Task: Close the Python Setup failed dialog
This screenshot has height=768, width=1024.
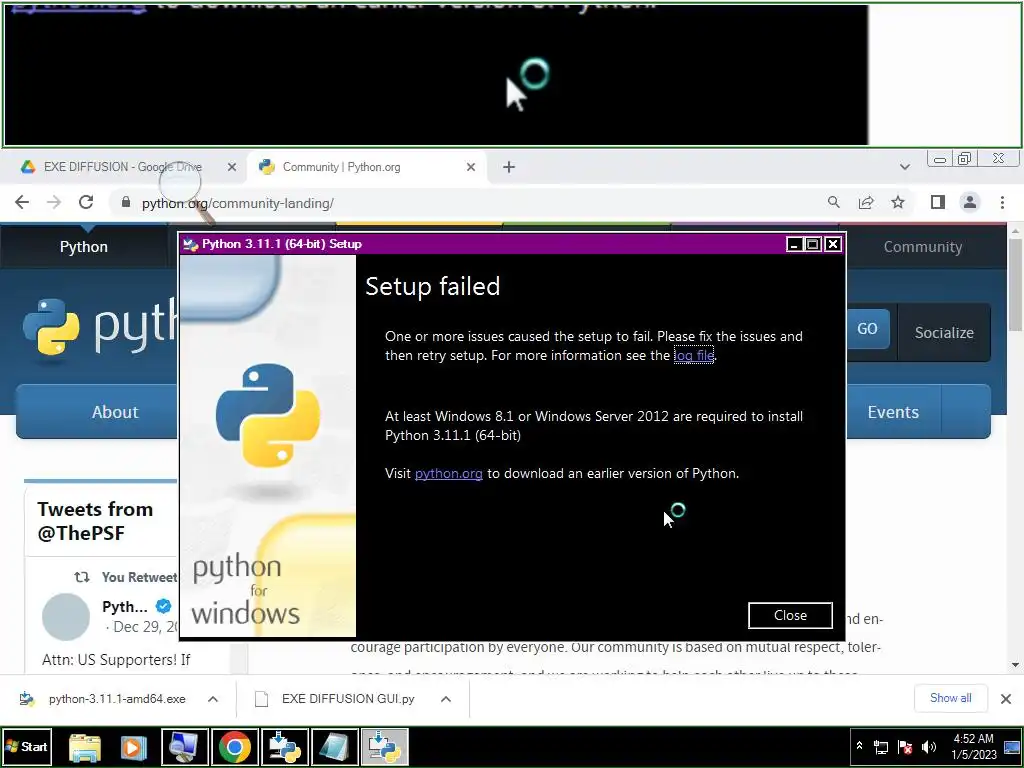Action: [790, 615]
